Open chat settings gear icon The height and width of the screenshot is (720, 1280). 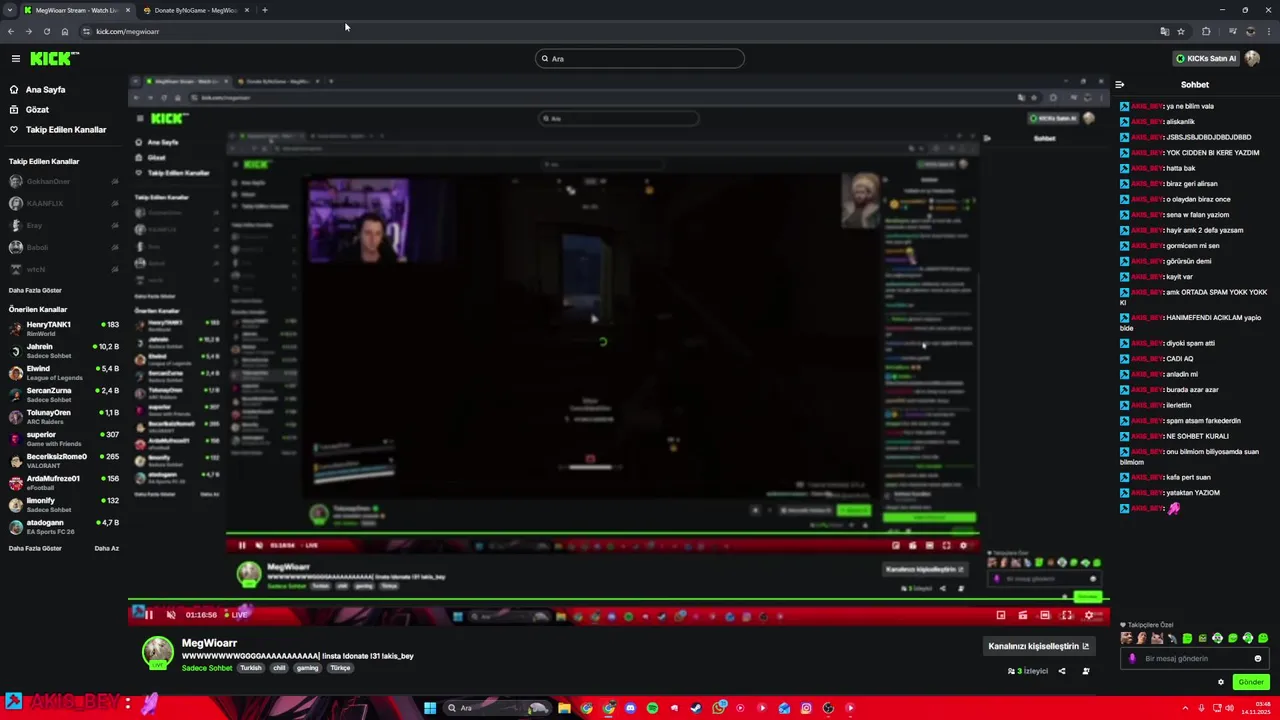coord(1220,683)
